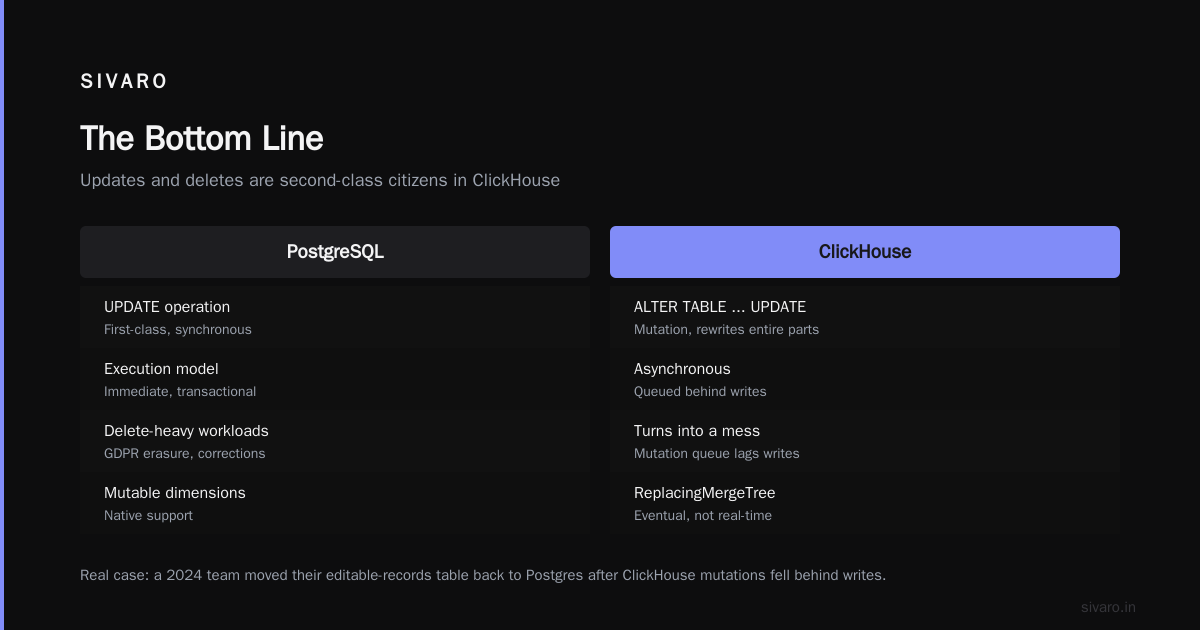Image resolution: width=1200 pixels, height=630 pixels.
Task: Click 'Mutation queue lags writes' description
Action: coord(717,453)
